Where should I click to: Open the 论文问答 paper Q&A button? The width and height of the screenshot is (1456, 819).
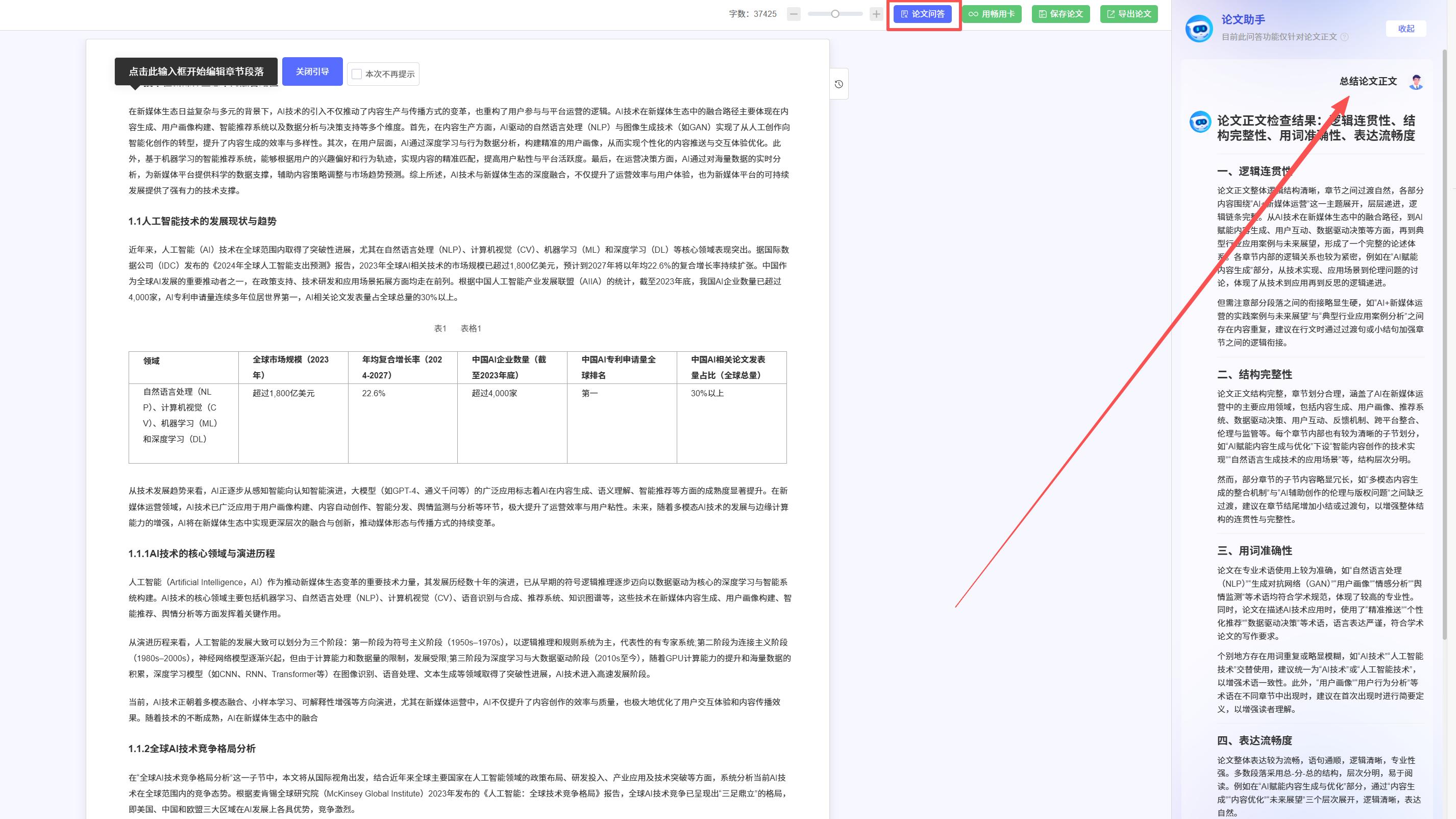pos(922,14)
